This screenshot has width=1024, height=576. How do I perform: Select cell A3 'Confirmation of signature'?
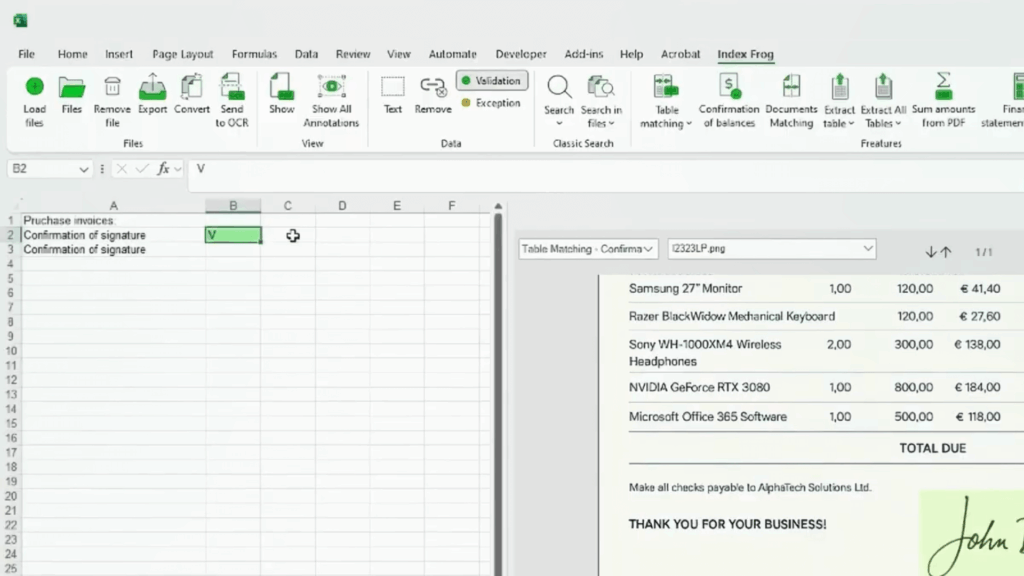click(x=113, y=249)
